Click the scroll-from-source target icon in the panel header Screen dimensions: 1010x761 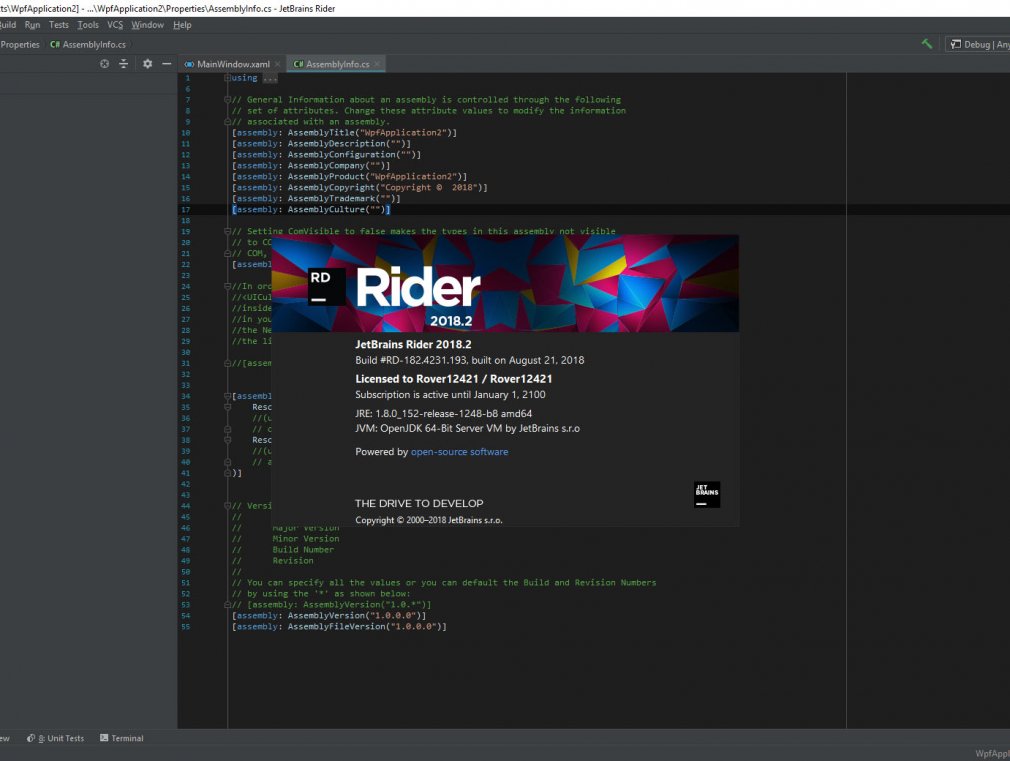pyautogui.click(x=104, y=64)
